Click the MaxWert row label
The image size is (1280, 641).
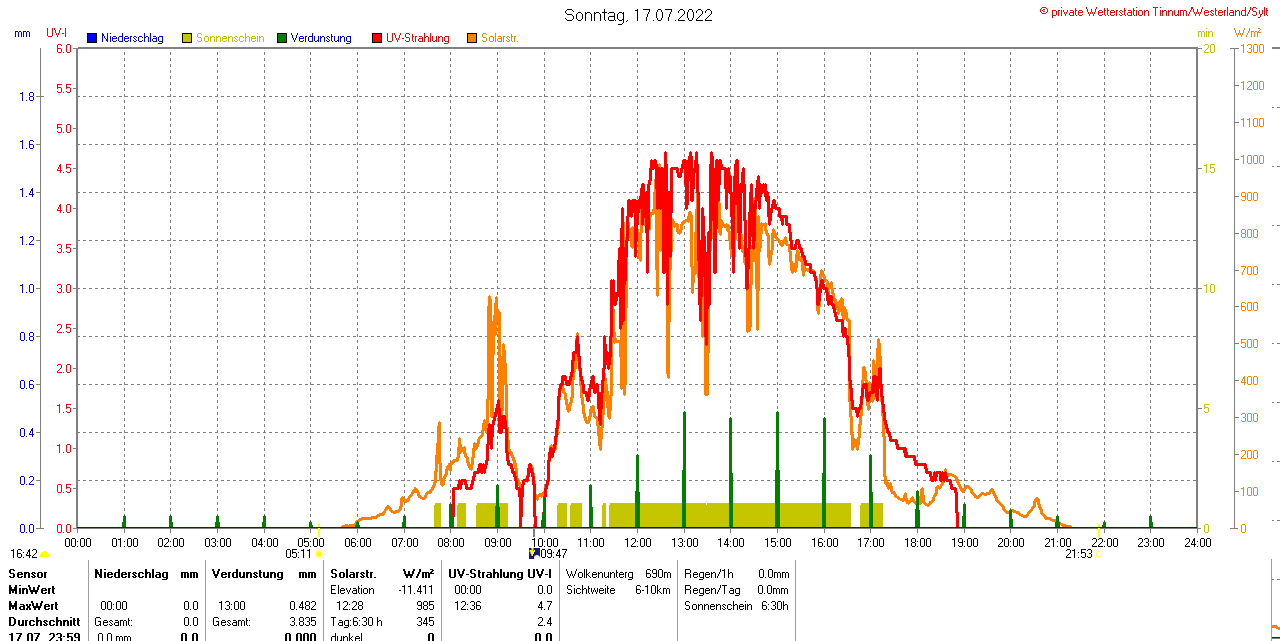coord(34,606)
